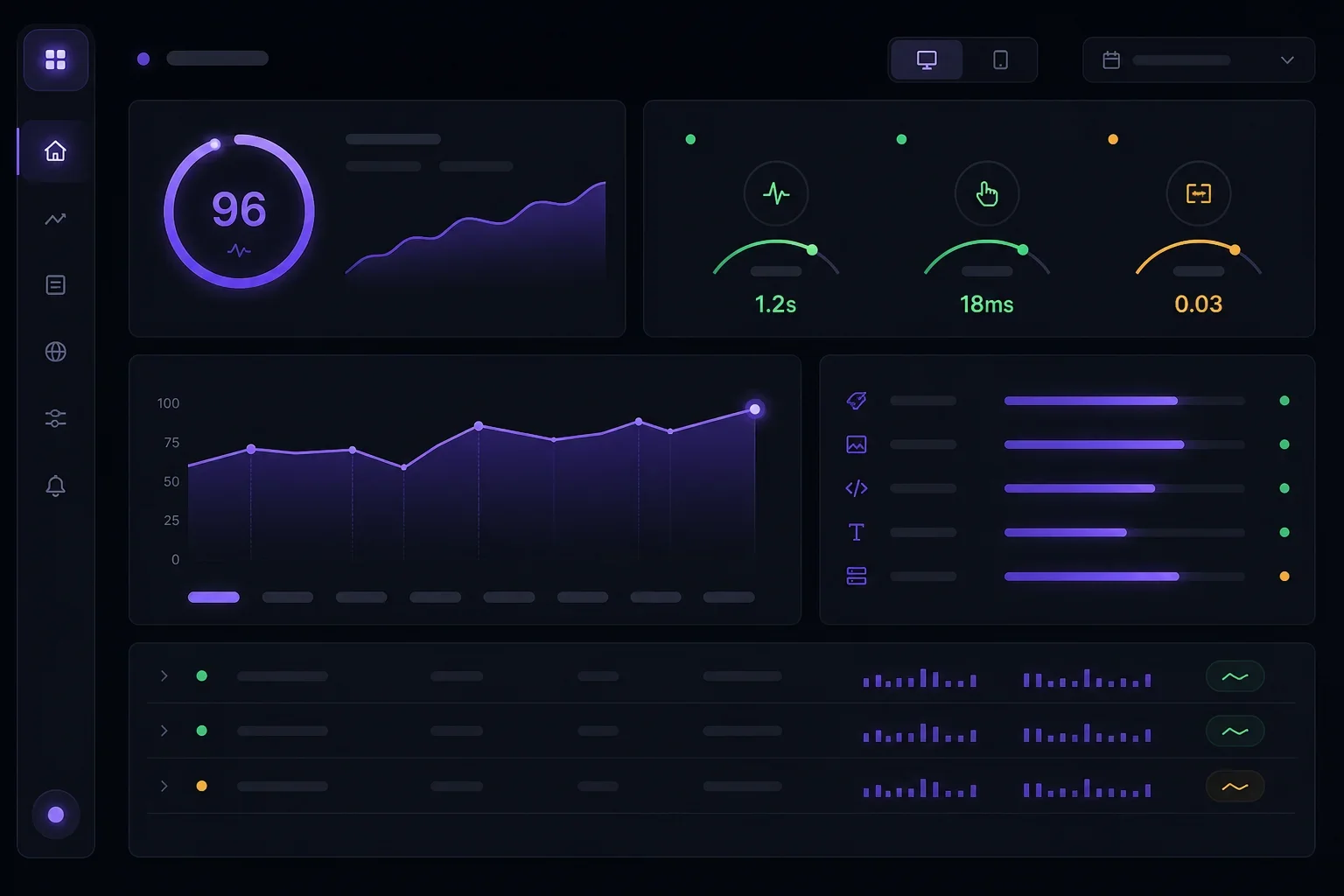1344x896 pixels.
Task: Open the document reports icon in sidebar
Action: tap(55, 285)
